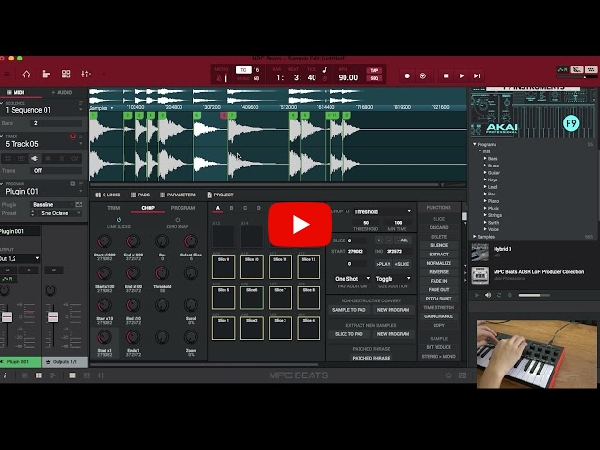Select the keygroup track type icon
Viewport: 600px width, 450px height.
(x=21, y=158)
